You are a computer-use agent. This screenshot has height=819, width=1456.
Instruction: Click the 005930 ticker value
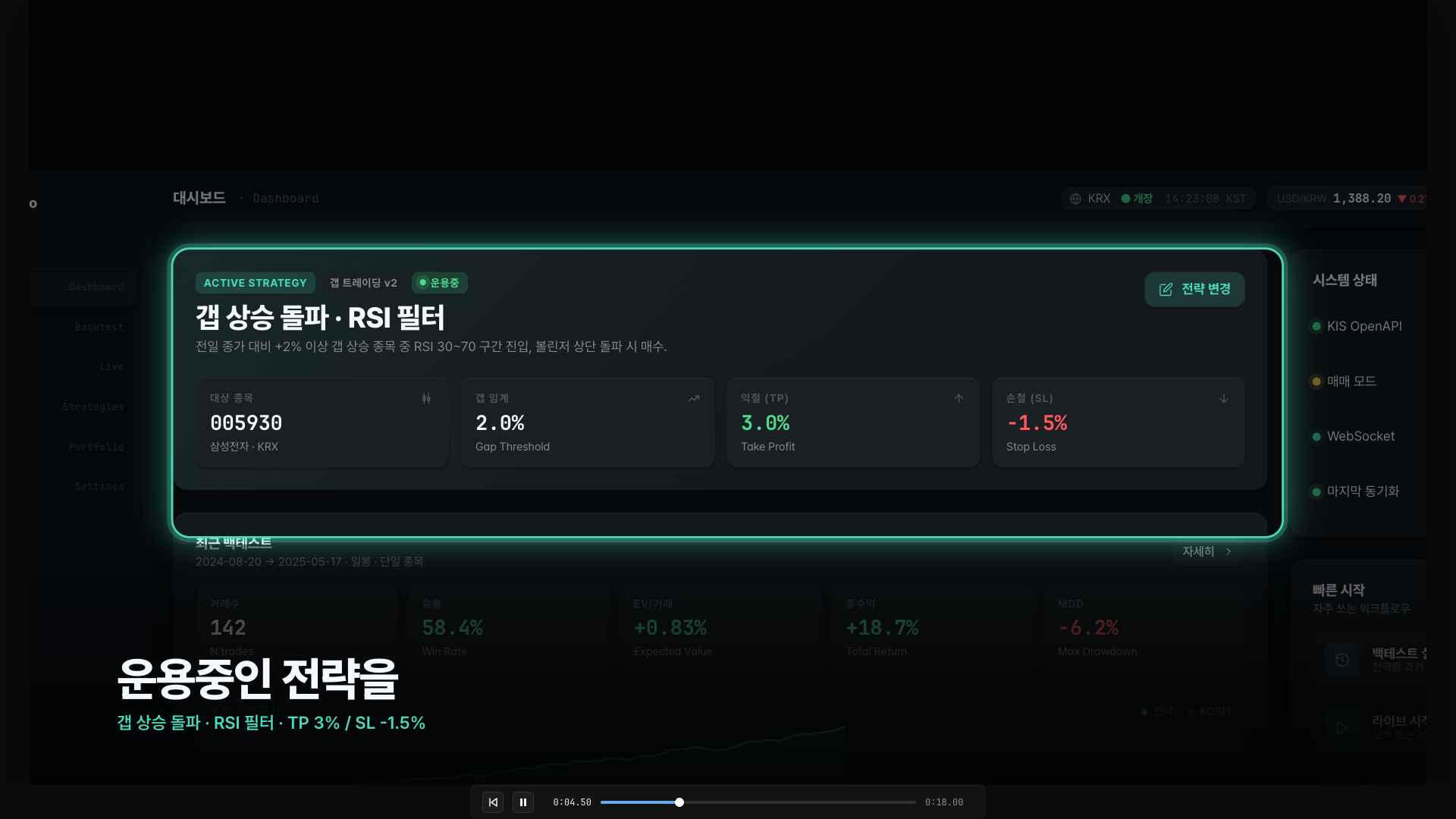pos(246,422)
